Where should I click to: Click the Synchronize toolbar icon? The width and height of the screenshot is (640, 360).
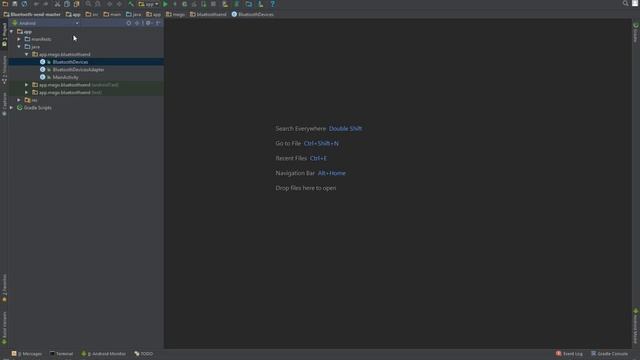click(24, 4)
